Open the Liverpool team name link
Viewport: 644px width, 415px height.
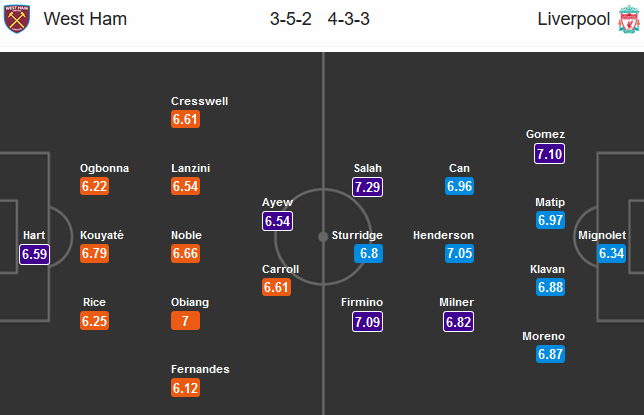(x=573, y=19)
